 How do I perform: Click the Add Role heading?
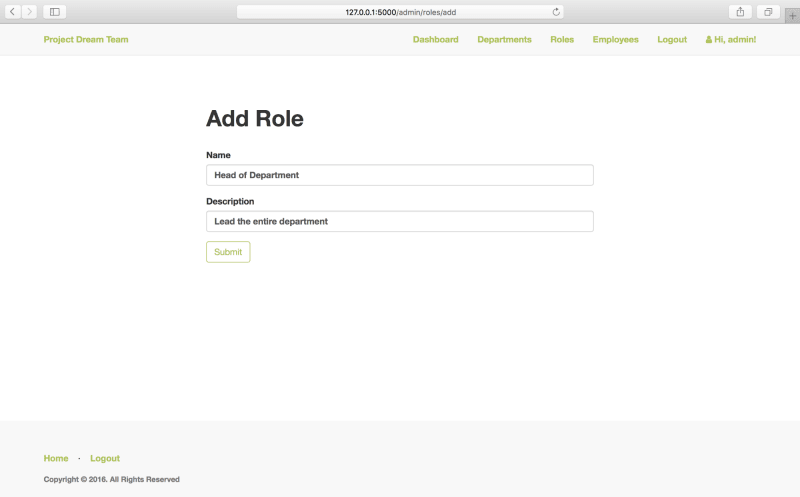(x=255, y=118)
